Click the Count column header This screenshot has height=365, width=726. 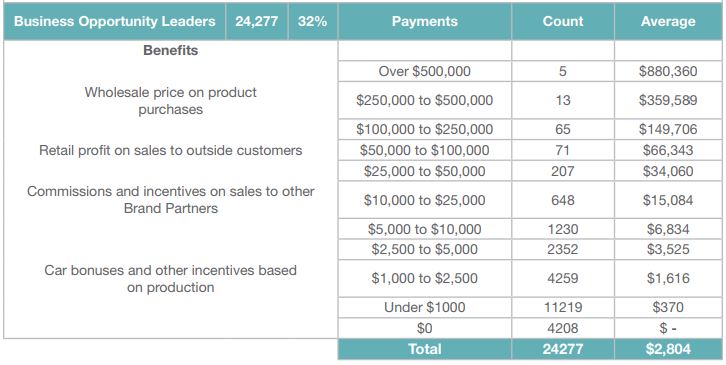point(563,21)
